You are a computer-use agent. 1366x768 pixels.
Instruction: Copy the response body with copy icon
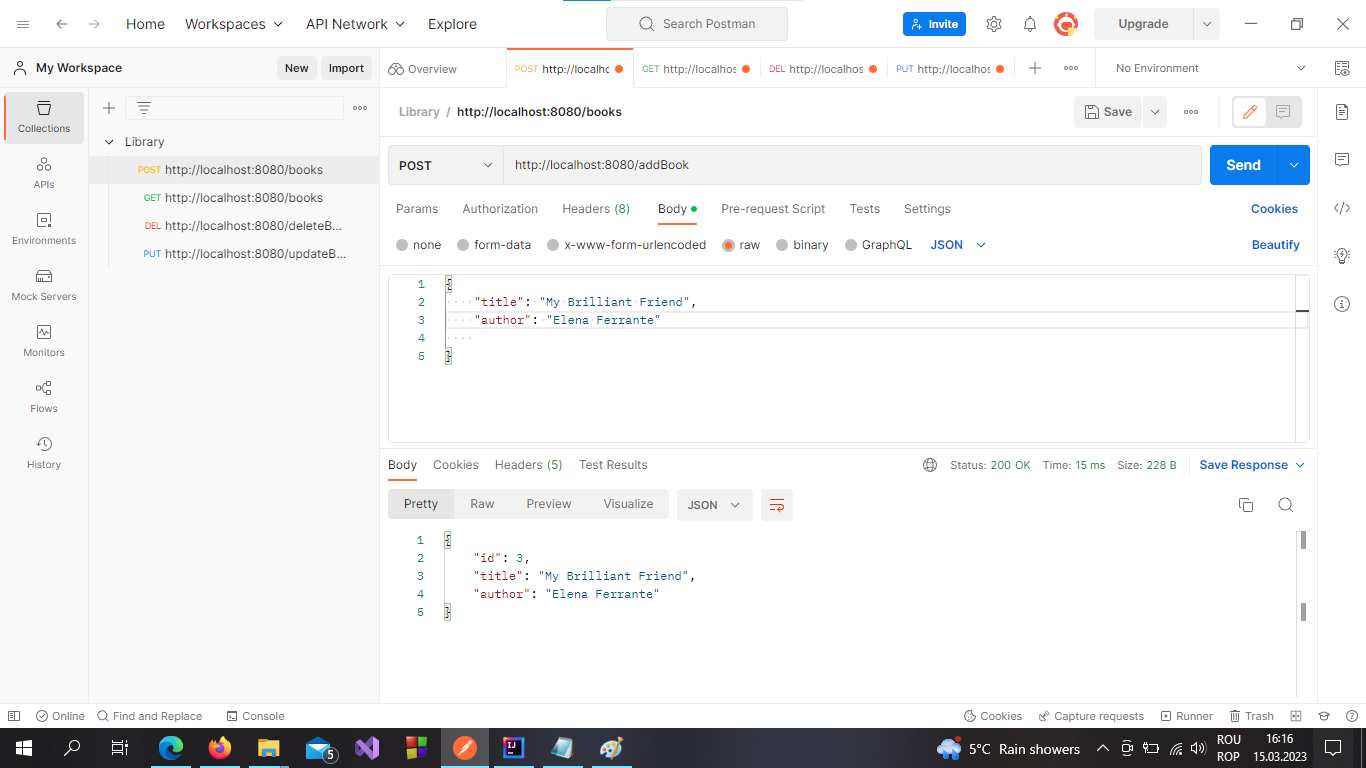(1246, 505)
